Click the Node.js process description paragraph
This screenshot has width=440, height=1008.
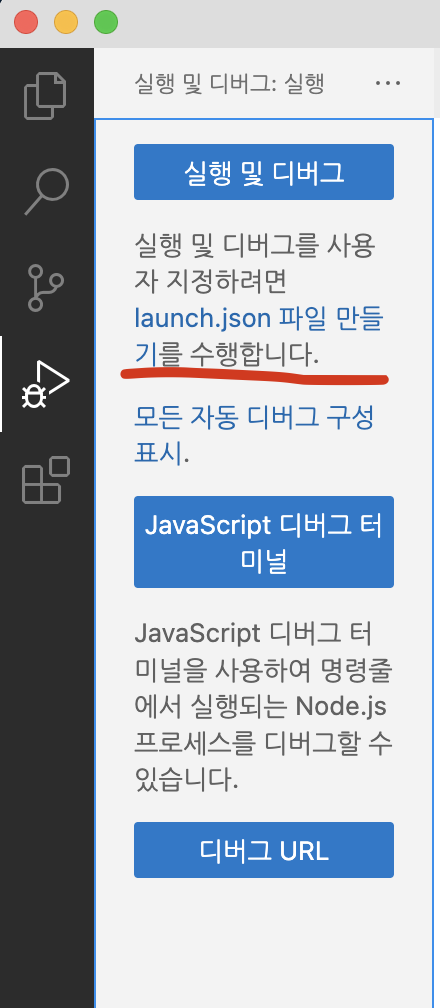(264, 707)
